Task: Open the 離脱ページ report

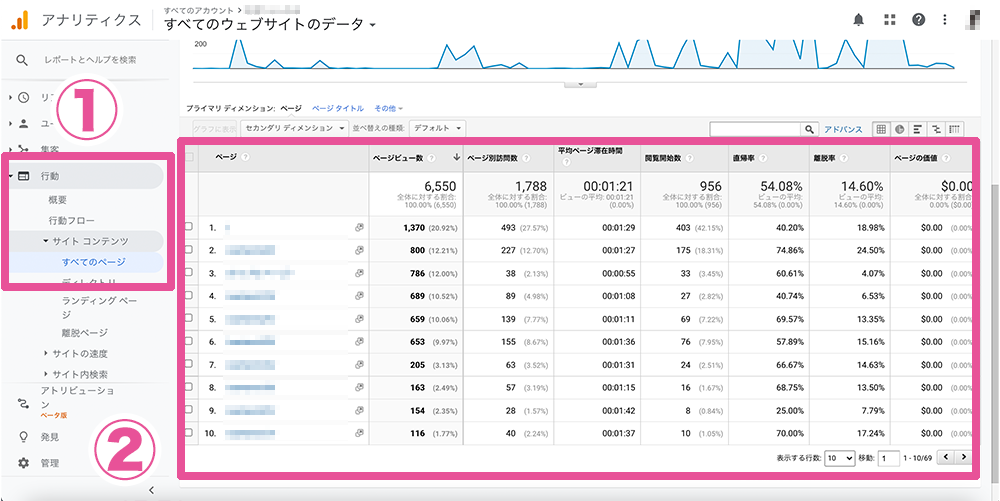Action: click(85, 333)
